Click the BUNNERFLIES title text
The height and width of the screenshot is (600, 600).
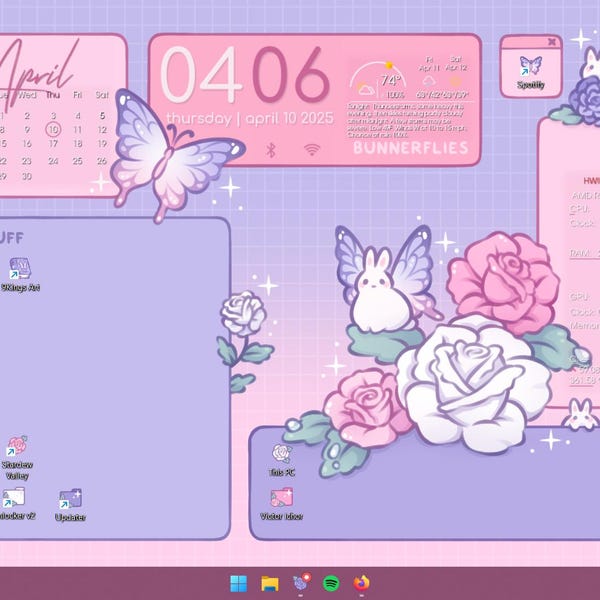pyautogui.click(x=411, y=148)
